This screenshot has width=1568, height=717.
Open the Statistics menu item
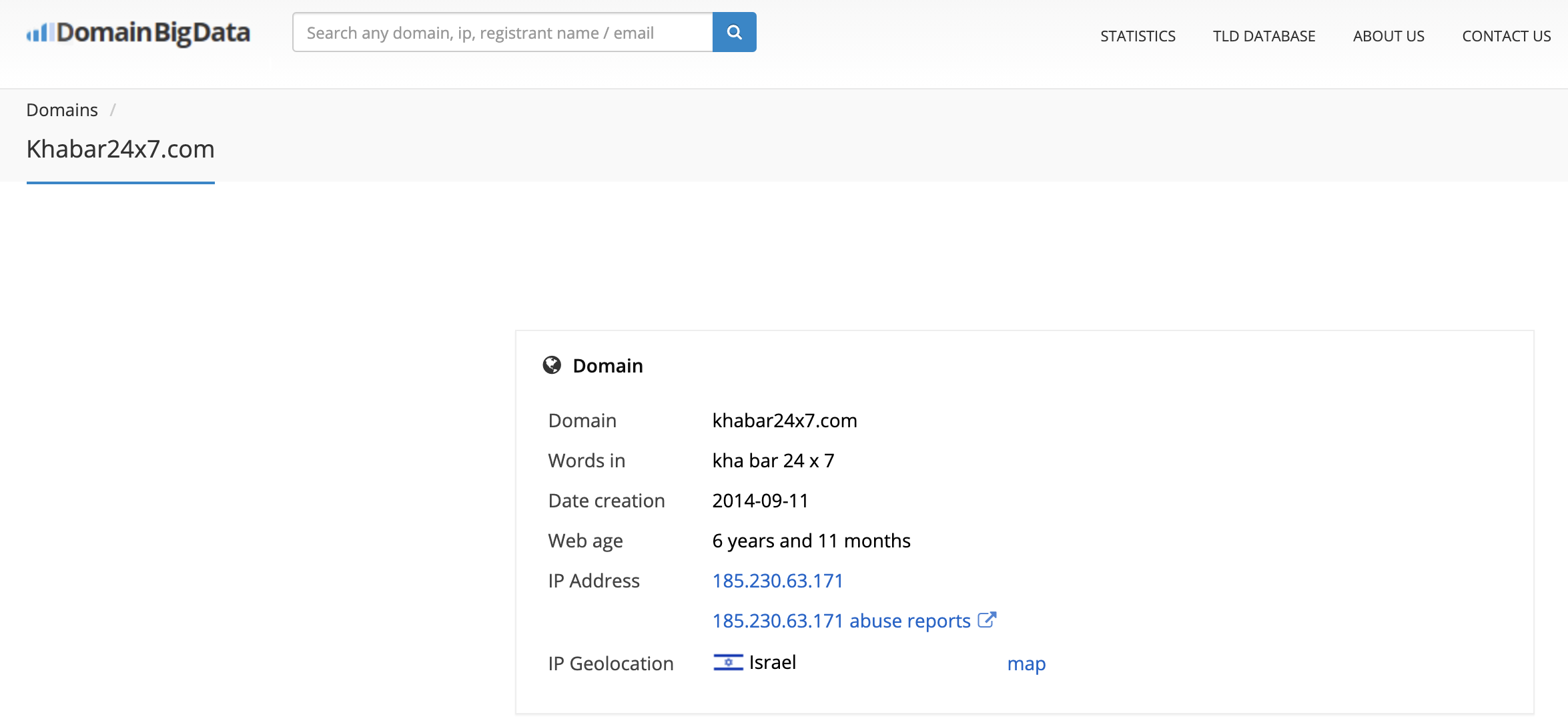click(1138, 36)
